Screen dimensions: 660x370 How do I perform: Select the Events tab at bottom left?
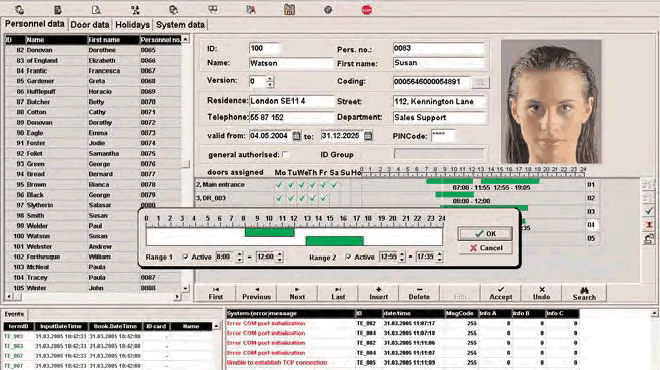14,314
